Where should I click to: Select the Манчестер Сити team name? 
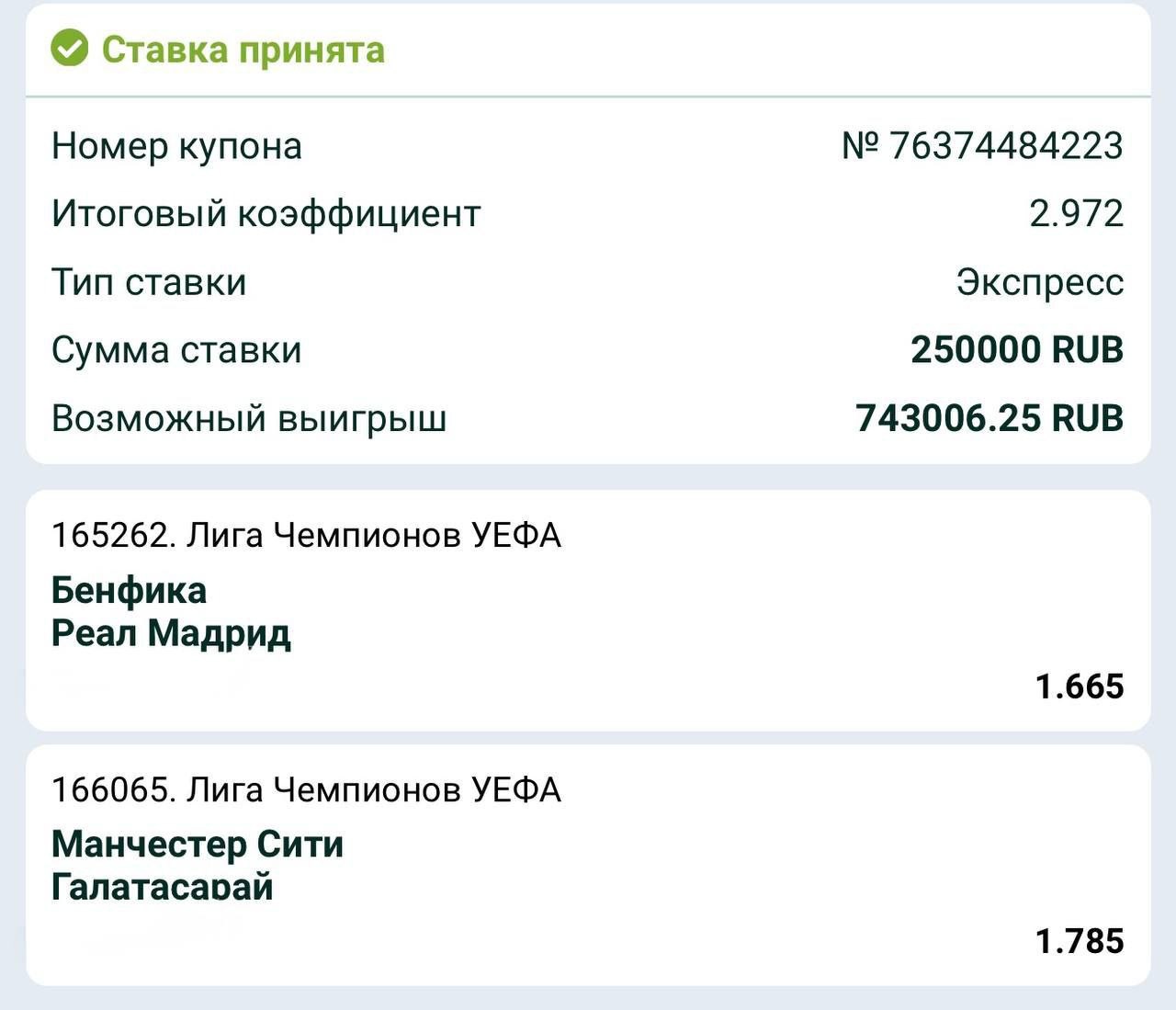tap(198, 844)
